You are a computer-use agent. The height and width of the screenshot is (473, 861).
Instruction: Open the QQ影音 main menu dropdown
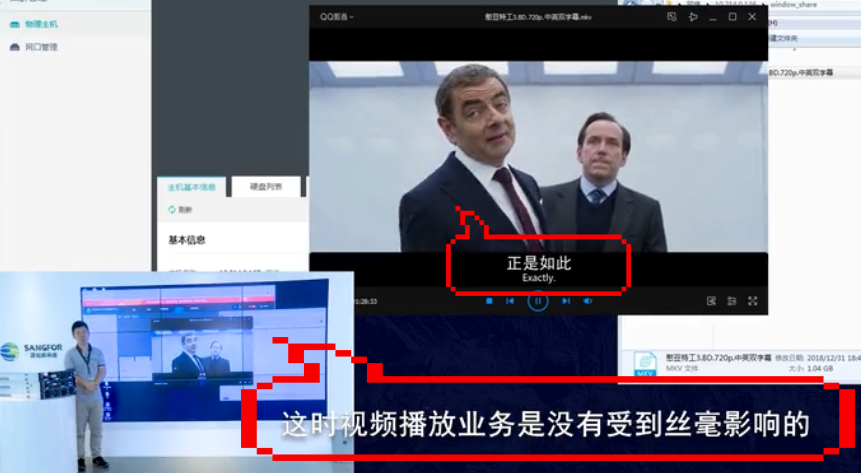[337, 17]
